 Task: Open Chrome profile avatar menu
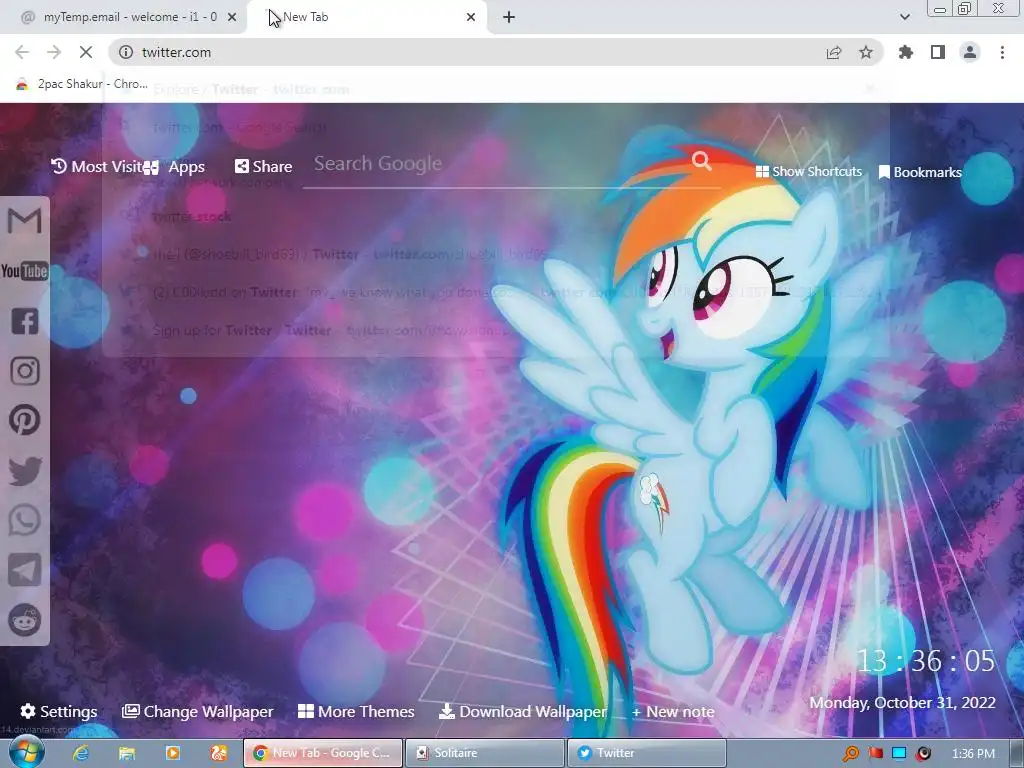pos(970,52)
